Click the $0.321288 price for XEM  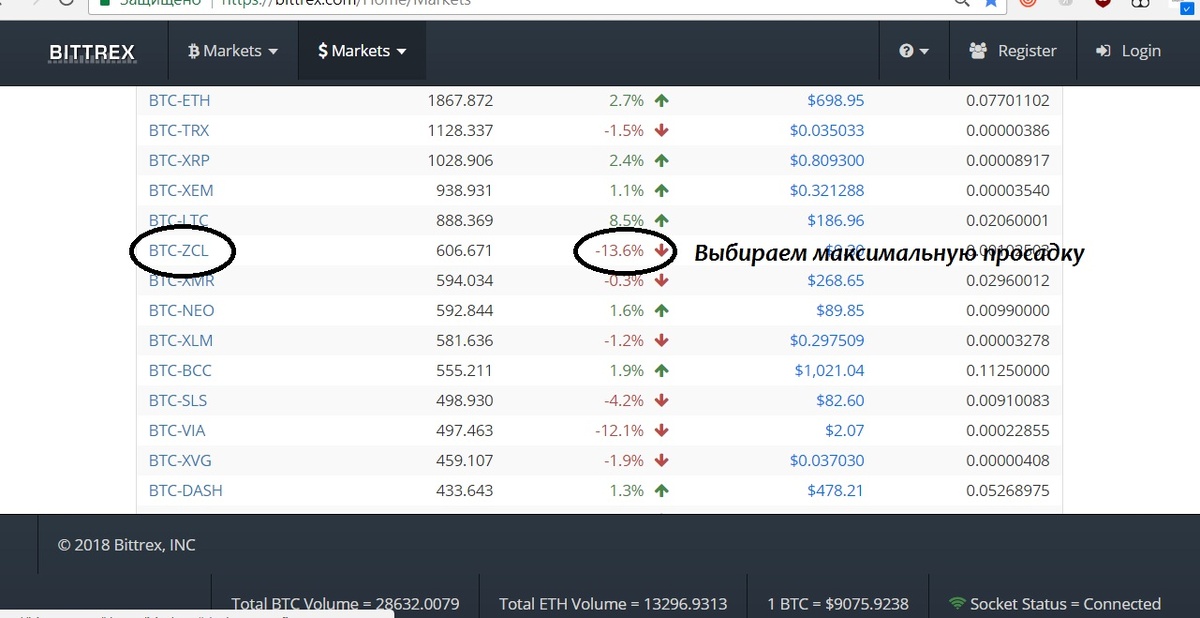(827, 191)
